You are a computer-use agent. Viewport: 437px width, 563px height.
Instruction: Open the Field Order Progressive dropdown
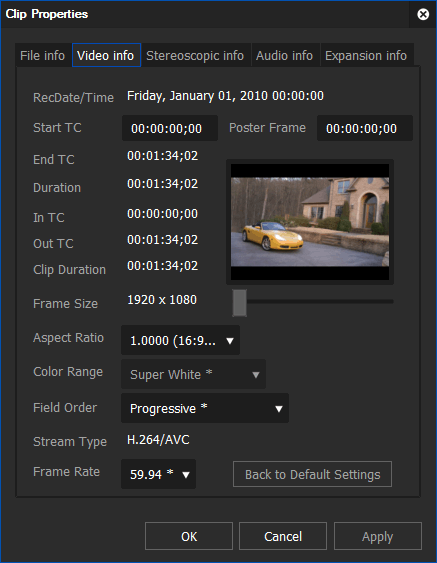tap(205, 408)
